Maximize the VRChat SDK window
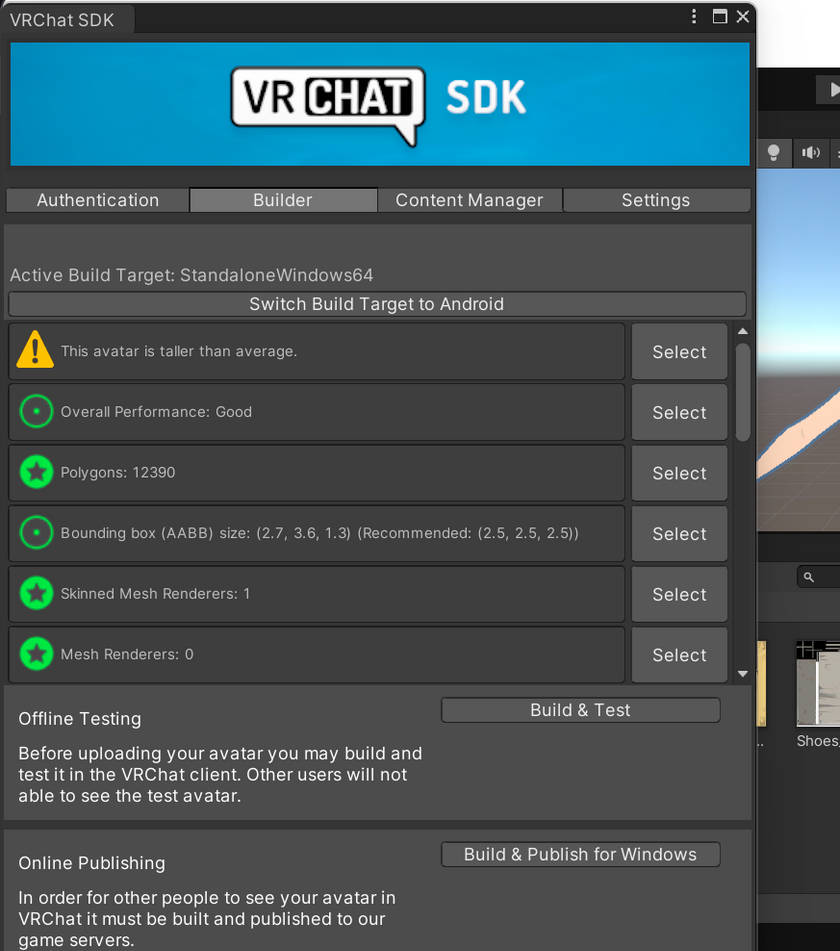 coord(719,16)
